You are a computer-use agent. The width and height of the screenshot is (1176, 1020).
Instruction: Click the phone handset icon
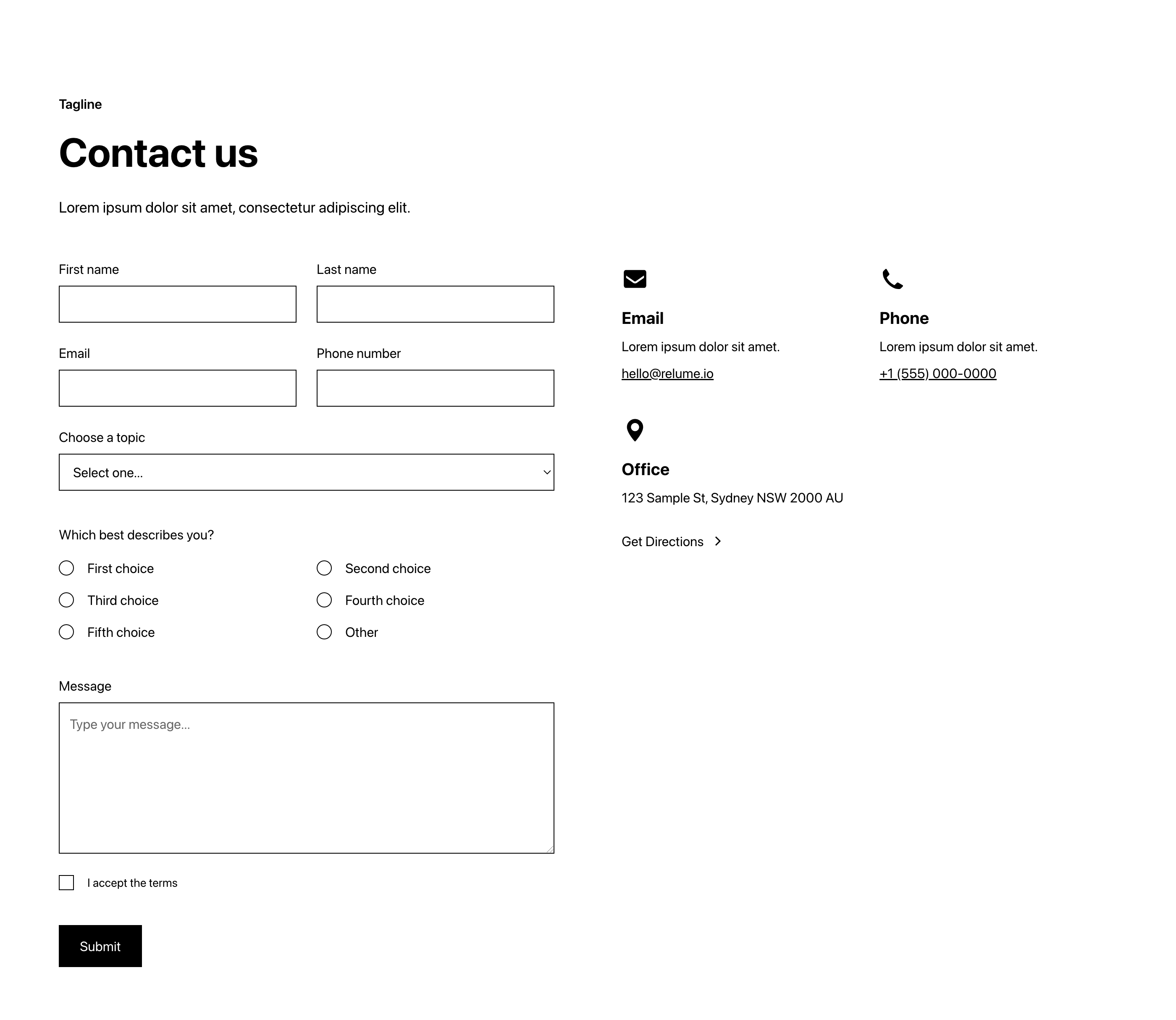point(892,279)
